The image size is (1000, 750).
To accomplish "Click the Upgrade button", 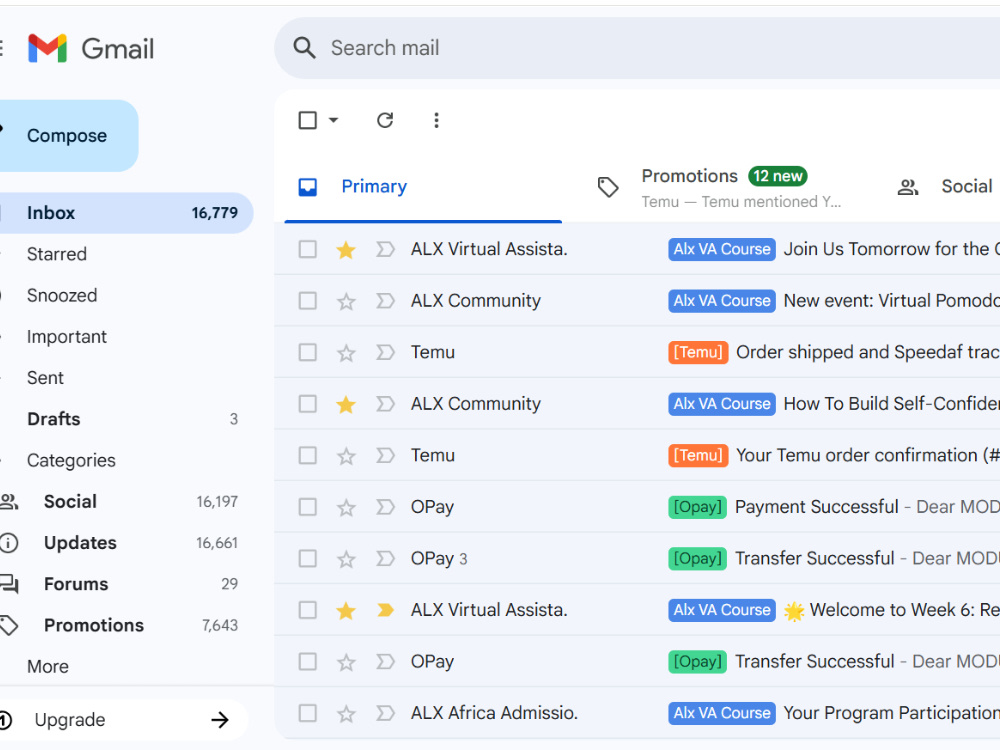I will [x=123, y=720].
